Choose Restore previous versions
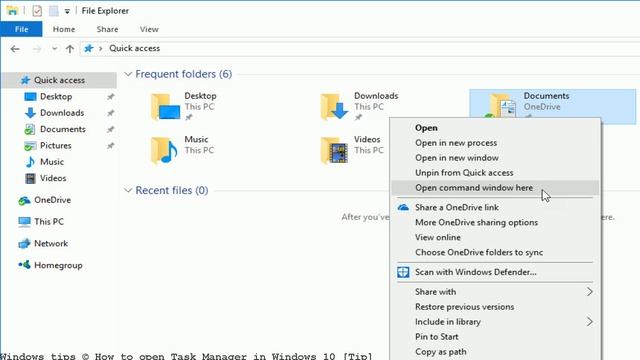Image resolution: width=640 pixels, height=360 pixels. [x=495, y=307]
